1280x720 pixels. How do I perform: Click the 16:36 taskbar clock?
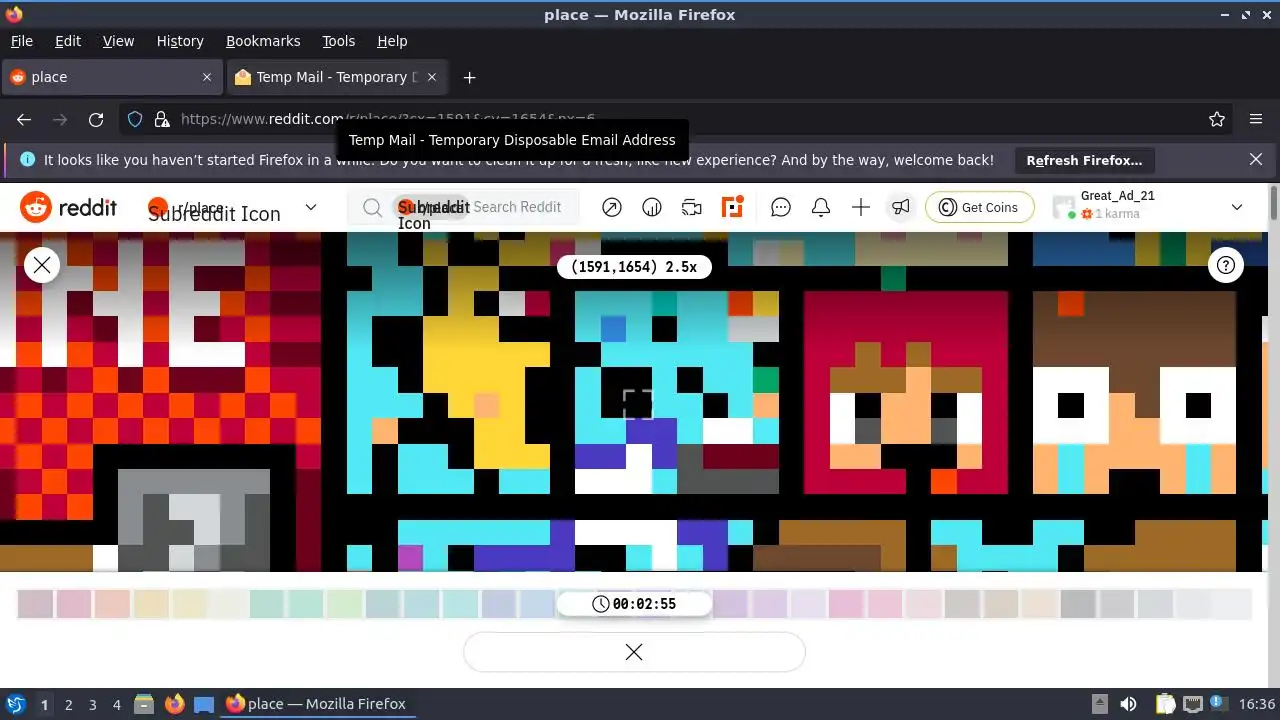pos(1257,704)
